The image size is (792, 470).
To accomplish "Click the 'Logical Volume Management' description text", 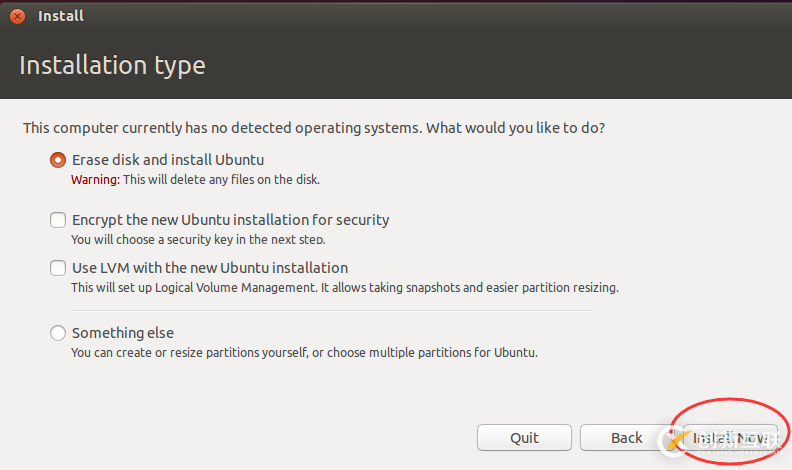I will click(344, 288).
